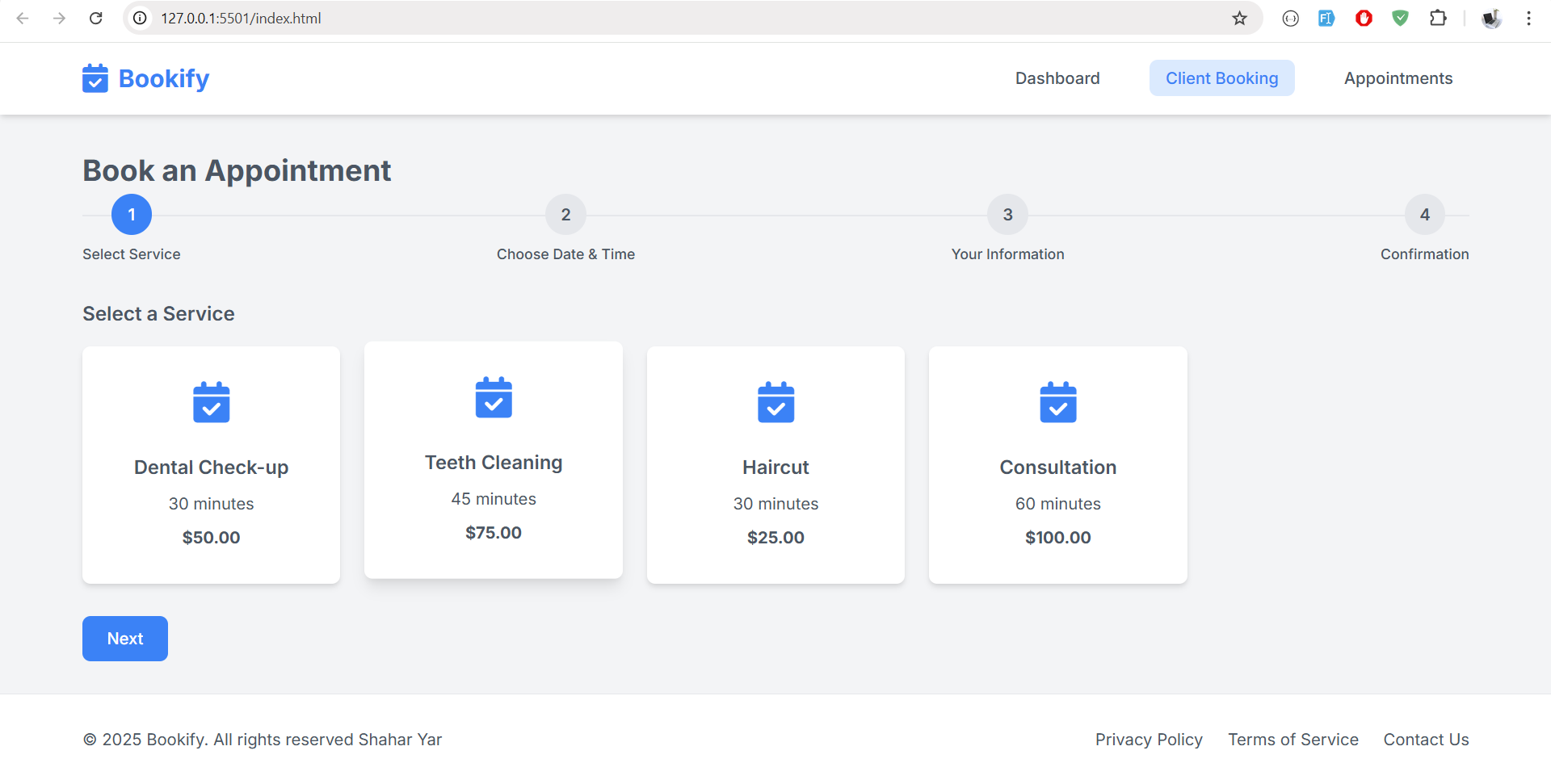This screenshot has height=784, width=1551.
Task: Open the Dashboard tab
Action: (1057, 78)
